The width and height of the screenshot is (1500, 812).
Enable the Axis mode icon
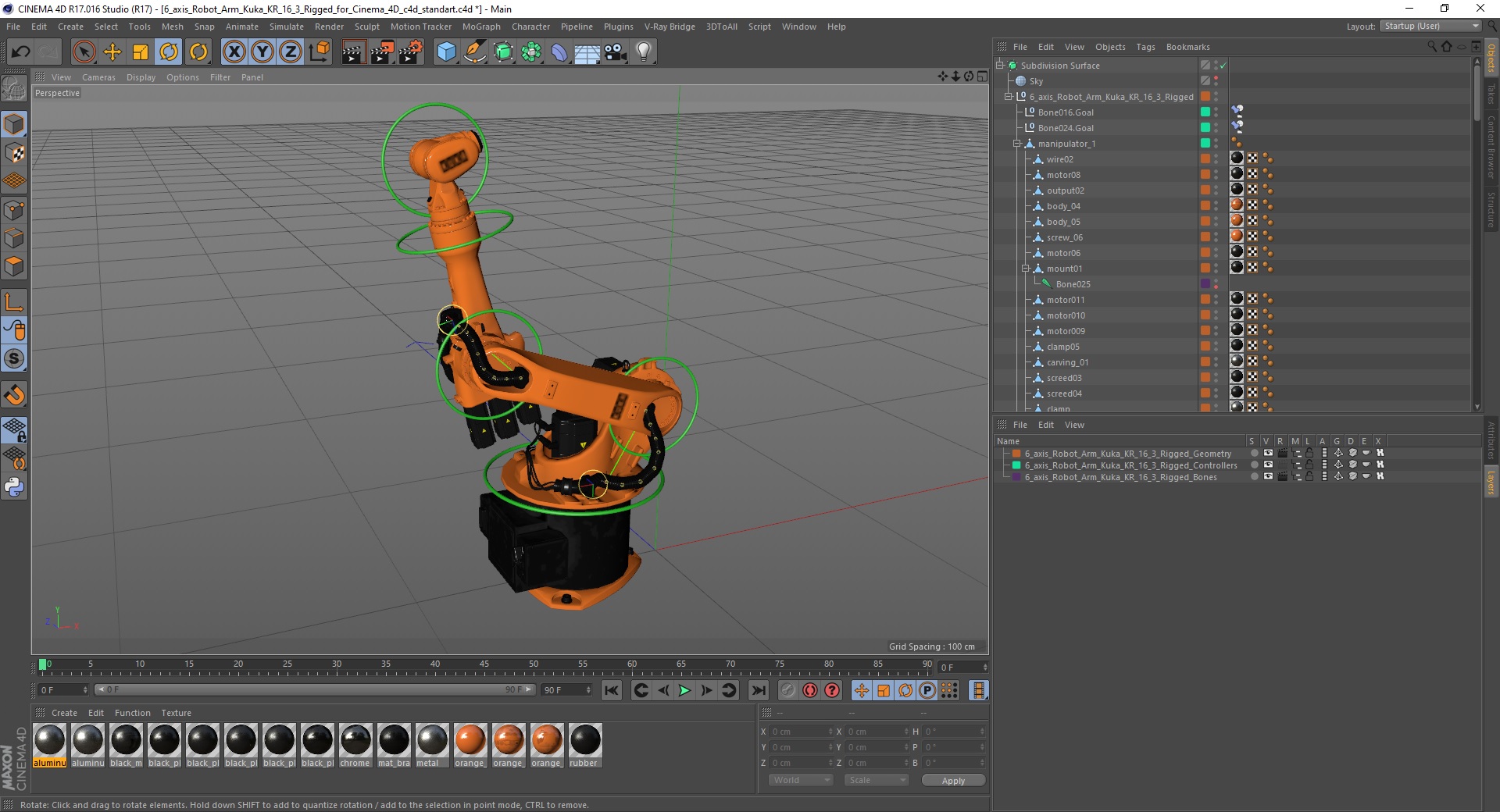(x=15, y=302)
